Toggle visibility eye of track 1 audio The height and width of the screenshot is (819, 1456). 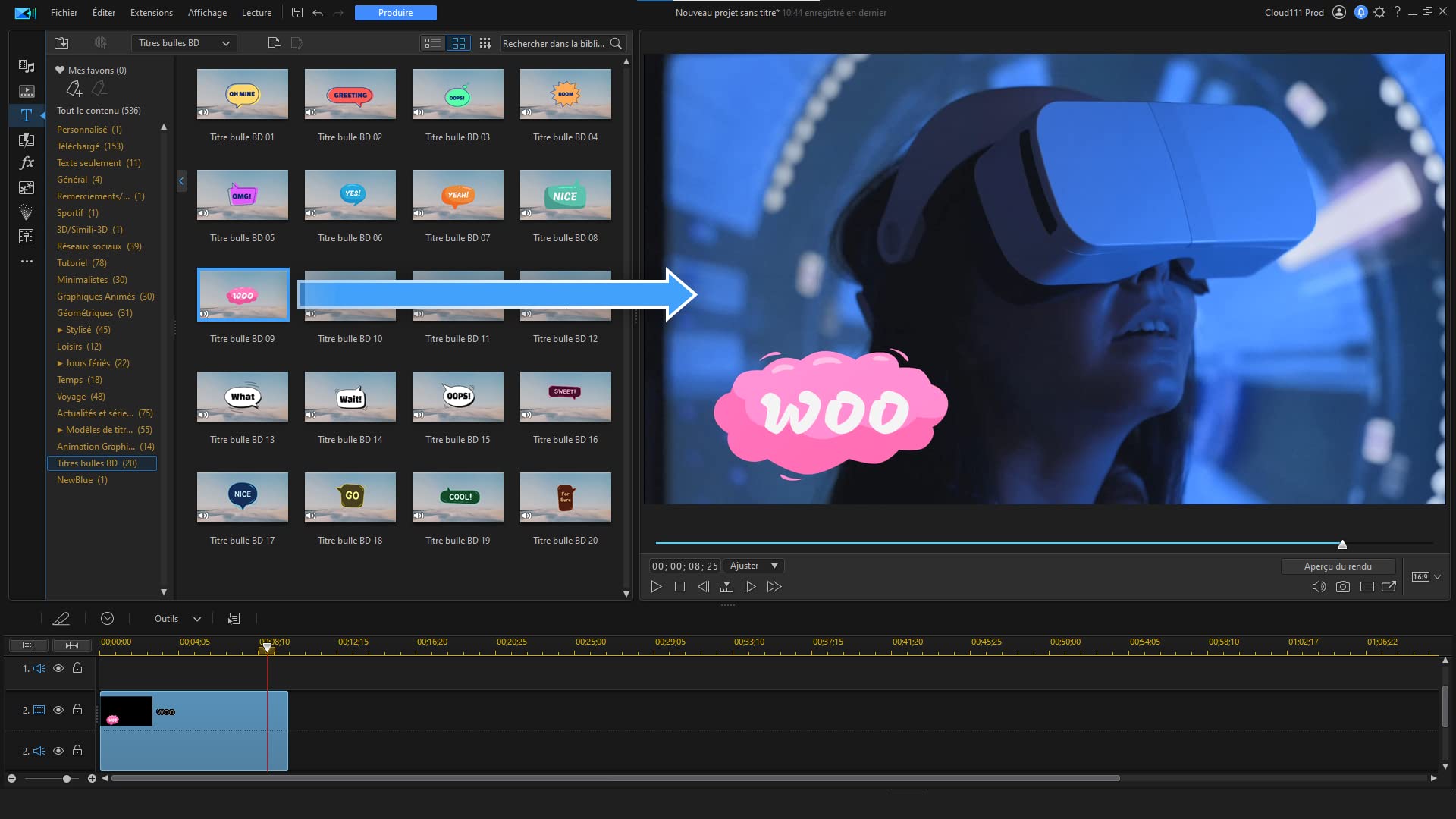coord(58,668)
